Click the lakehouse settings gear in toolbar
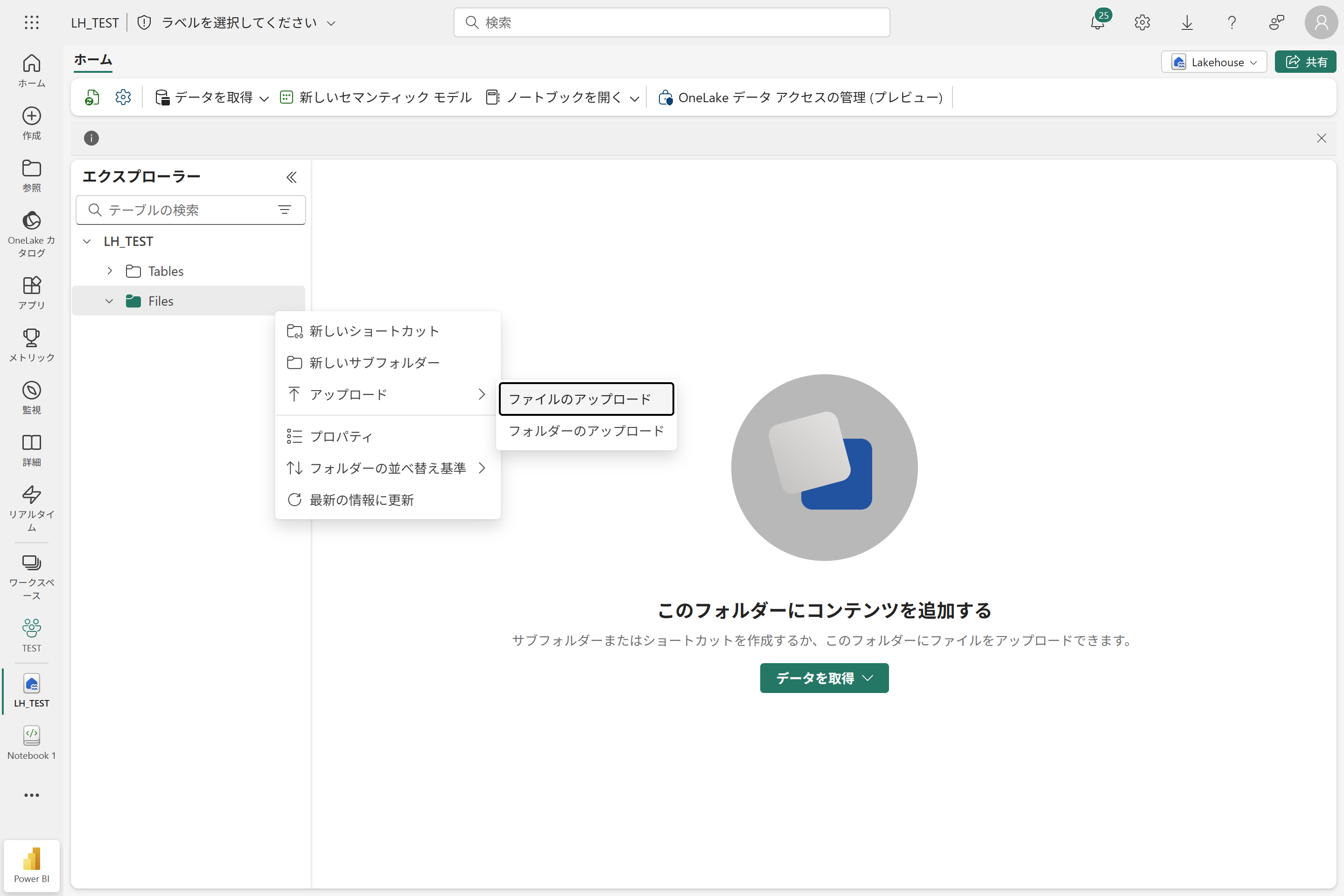This screenshot has height=896, width=1344. pos(123,98)
